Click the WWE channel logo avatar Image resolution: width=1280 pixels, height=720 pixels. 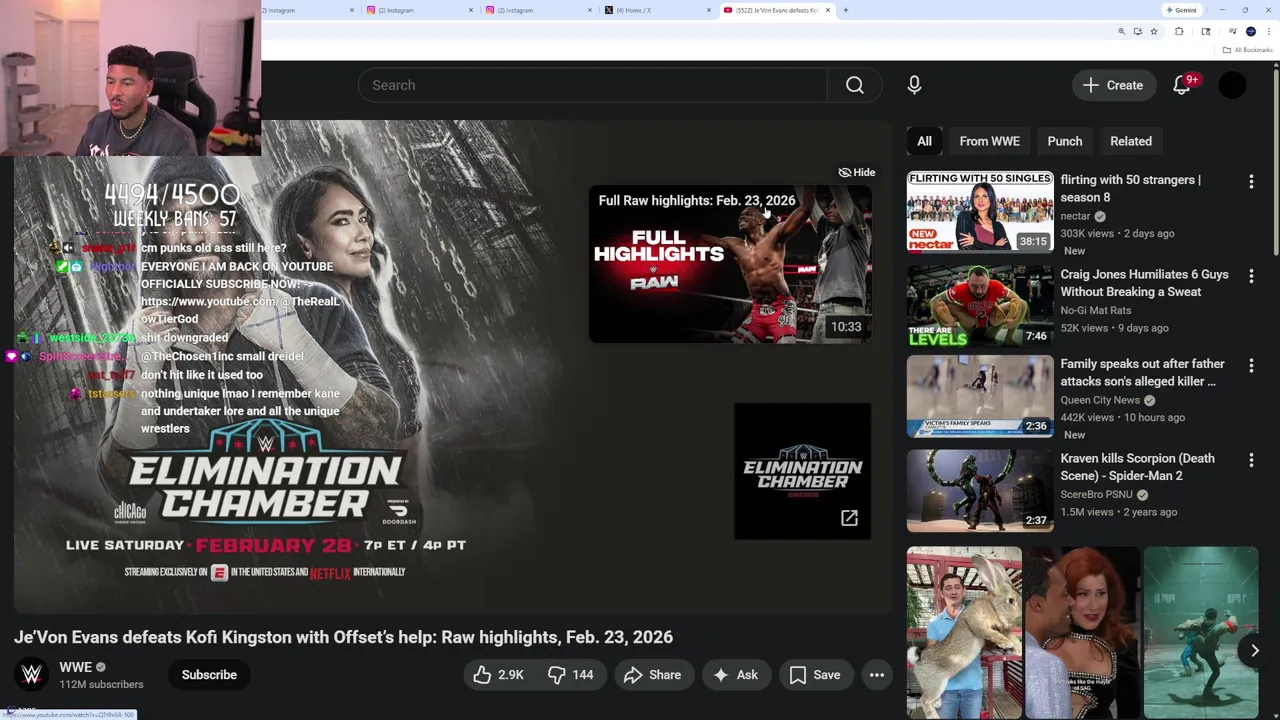point(32,675)
